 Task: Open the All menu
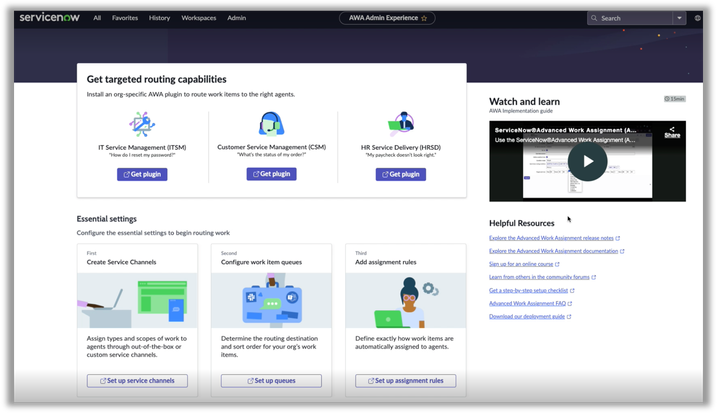click(97, 18)
